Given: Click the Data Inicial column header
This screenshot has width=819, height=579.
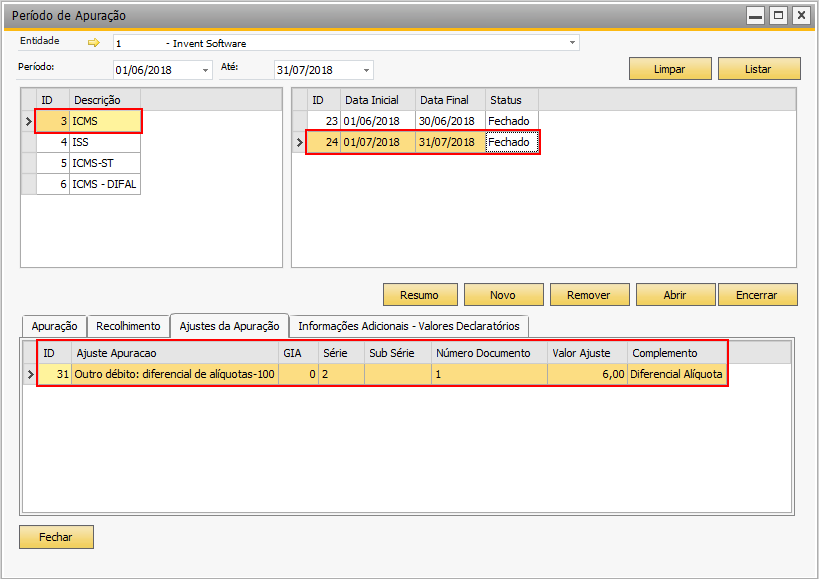Looking at the screenshot, I should tap(378, 100).
